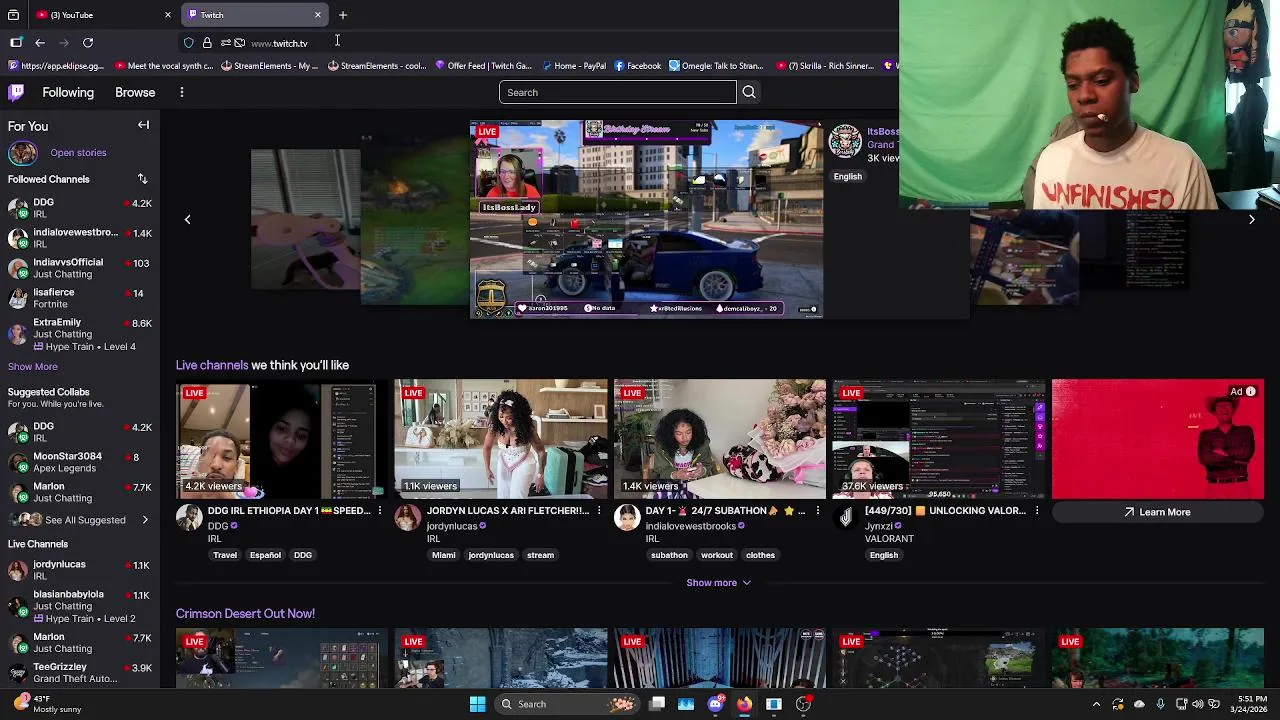Open blasianbabylola channel in sidebar
The image size is (1280, 720).
click(80, 606)
